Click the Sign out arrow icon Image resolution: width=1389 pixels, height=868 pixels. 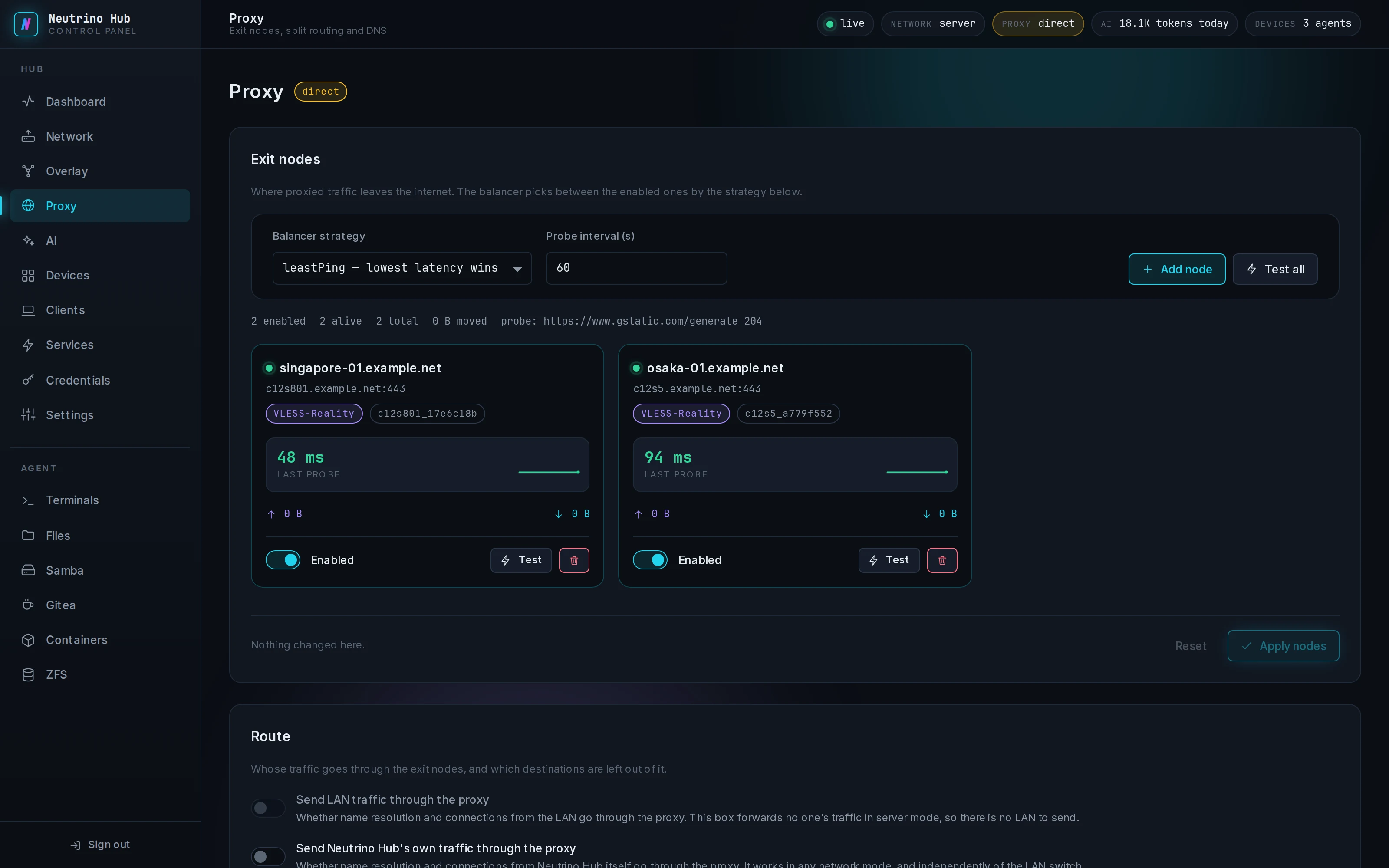pos(75,845)
